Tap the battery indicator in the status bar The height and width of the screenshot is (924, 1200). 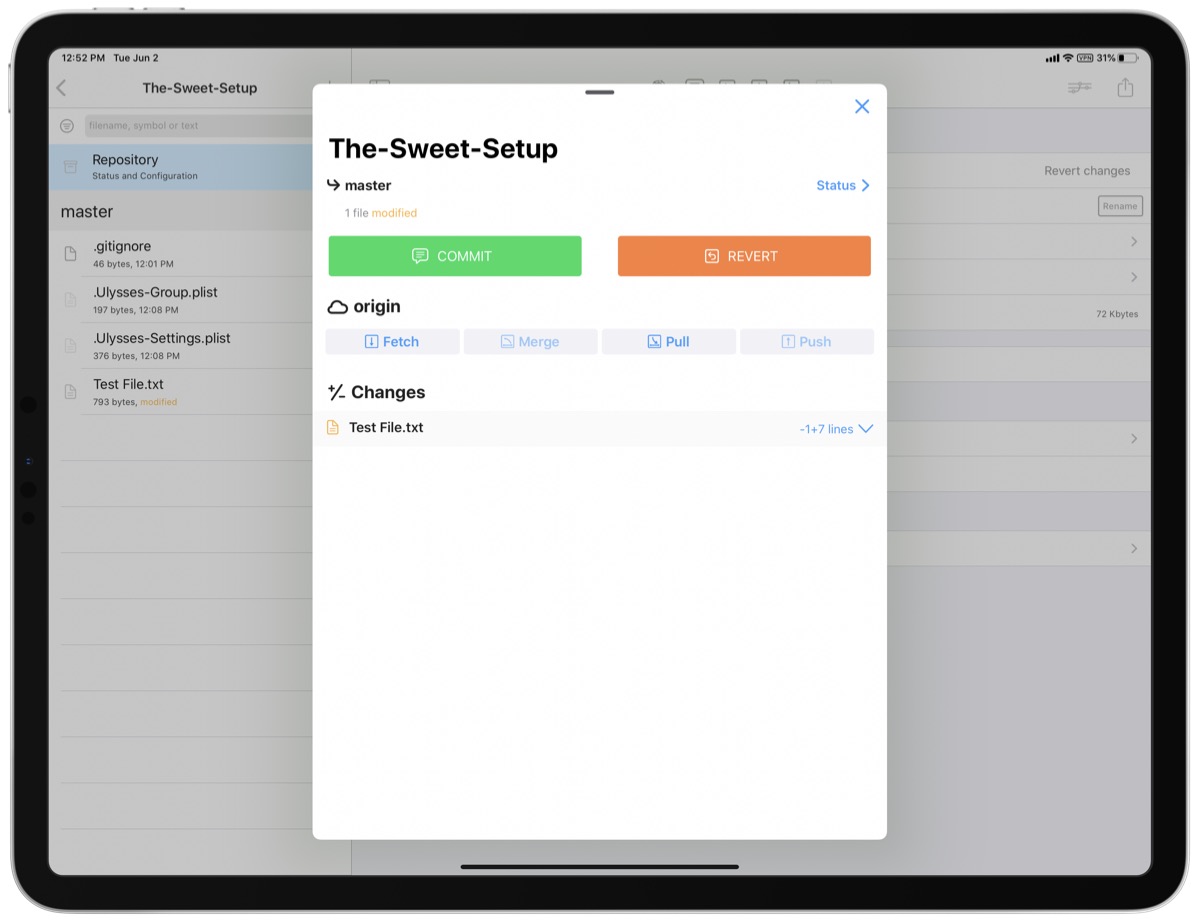[1128, 58]
